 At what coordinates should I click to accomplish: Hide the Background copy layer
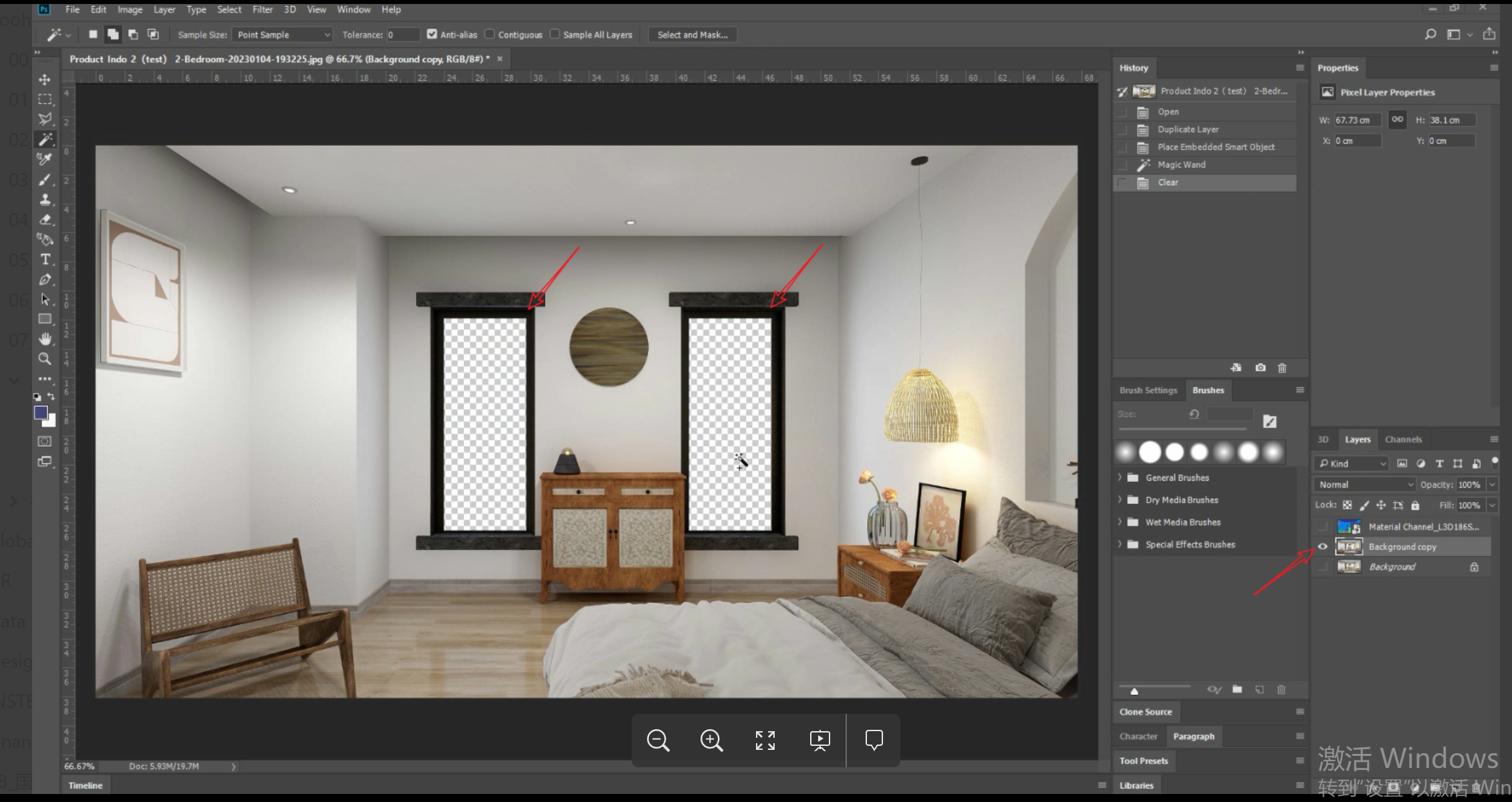click(1322, 547)
